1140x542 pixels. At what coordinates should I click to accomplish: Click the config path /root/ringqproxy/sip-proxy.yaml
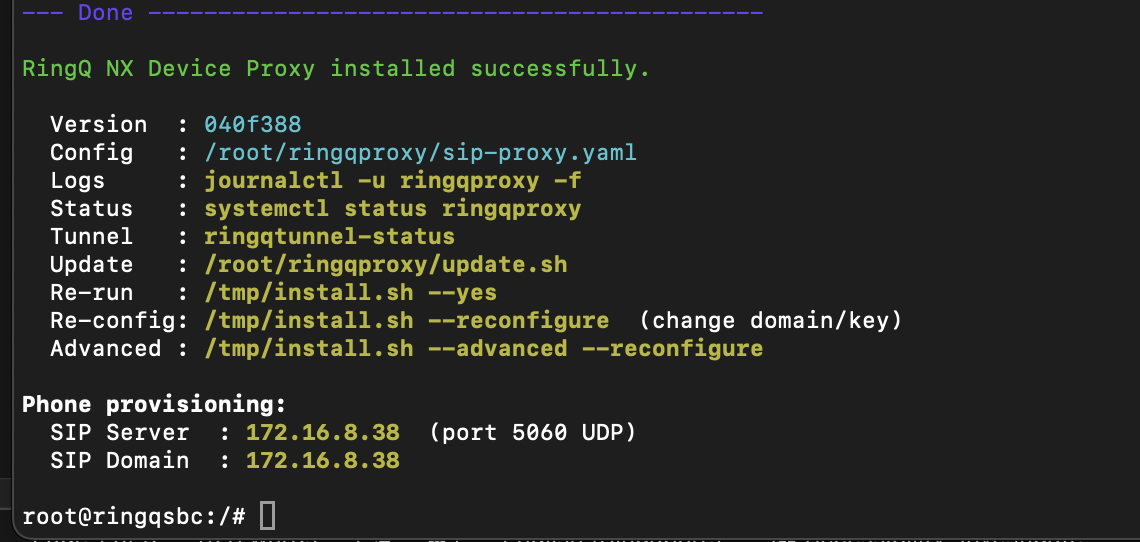pyautogui.click(x=420, y=154)
